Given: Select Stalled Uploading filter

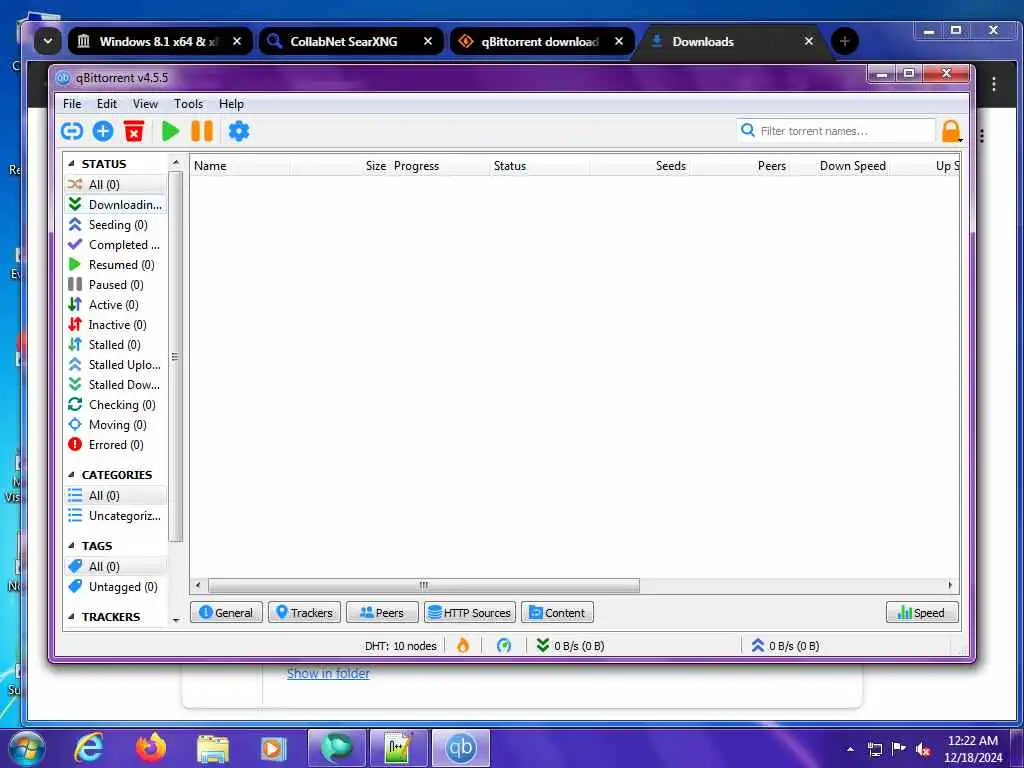Looking at the screenshot, I should click(x=116, y=364).
